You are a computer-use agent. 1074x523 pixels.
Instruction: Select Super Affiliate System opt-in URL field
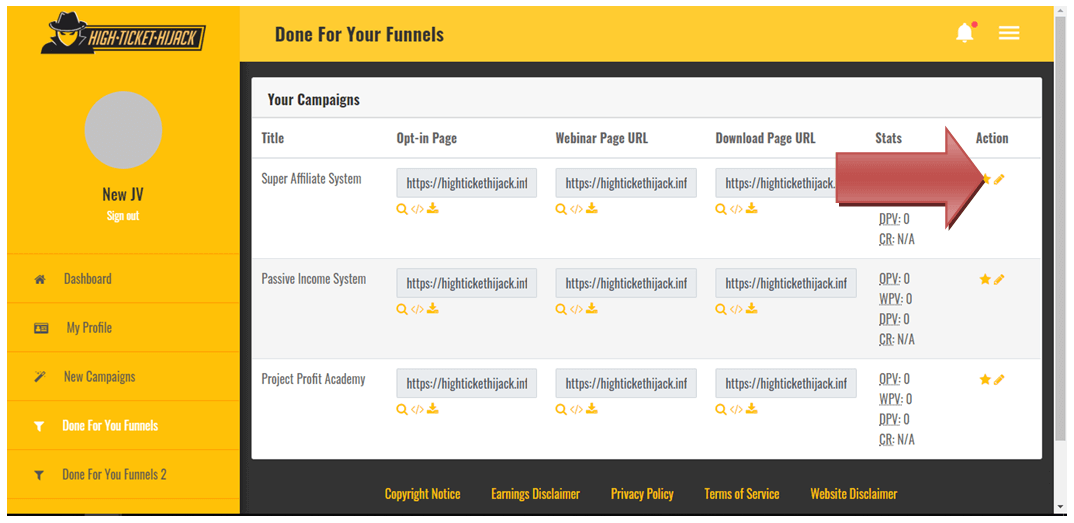pyautogui.click(x=466, y=183)
